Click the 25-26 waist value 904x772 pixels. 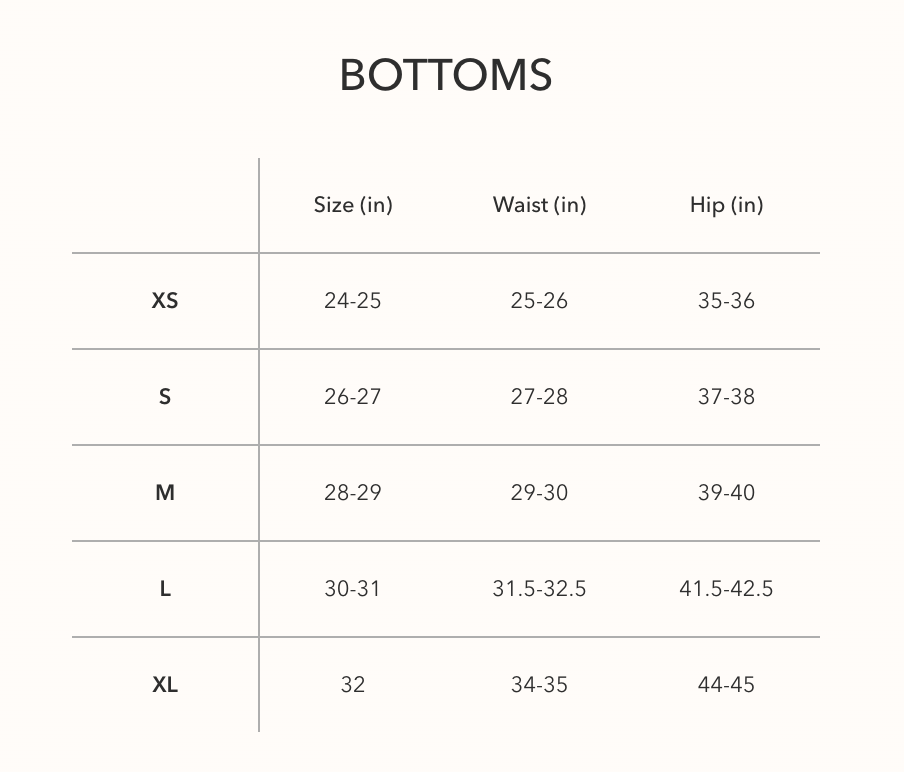[539, 300]
